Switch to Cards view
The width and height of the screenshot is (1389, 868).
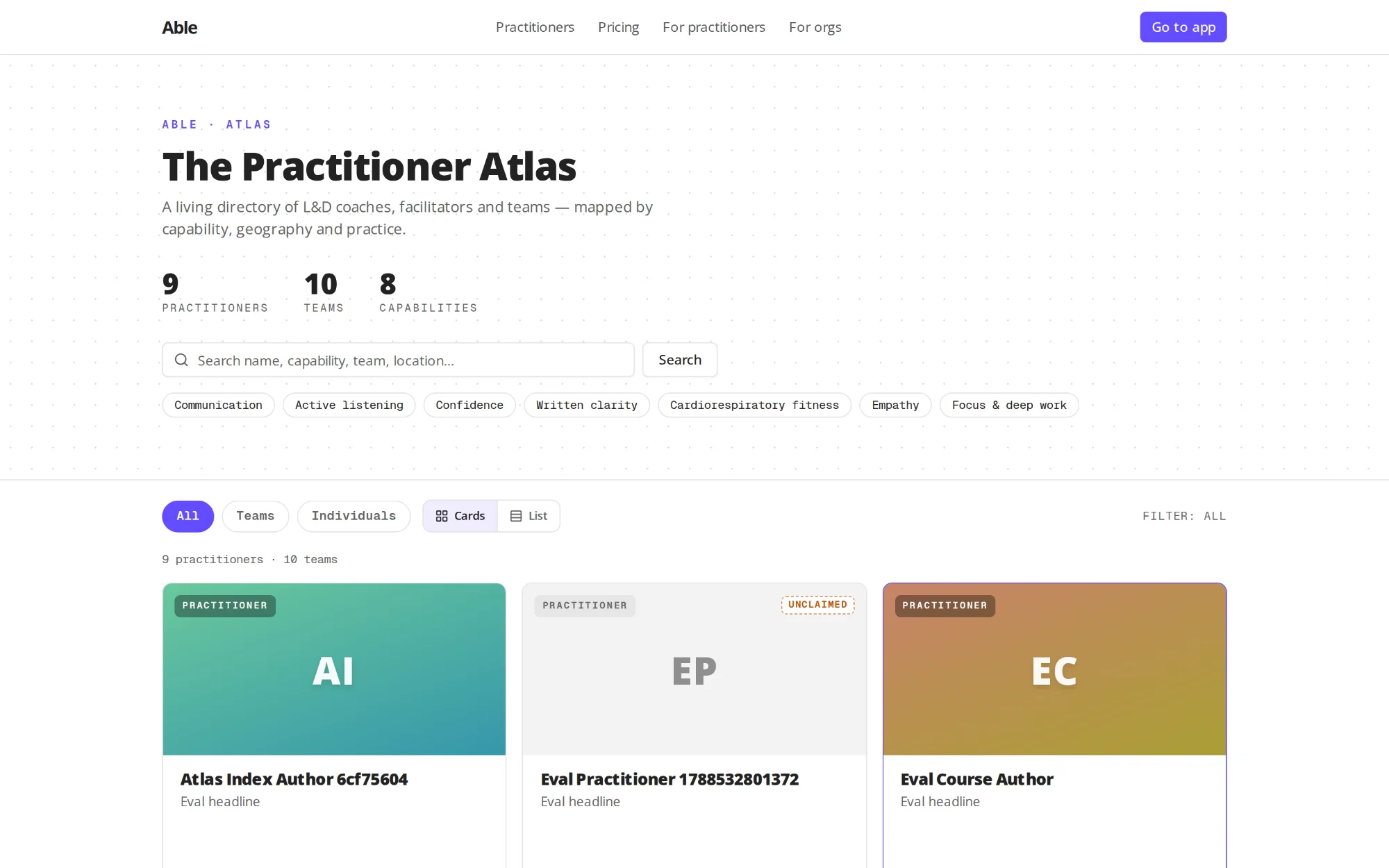click(460, 516)
